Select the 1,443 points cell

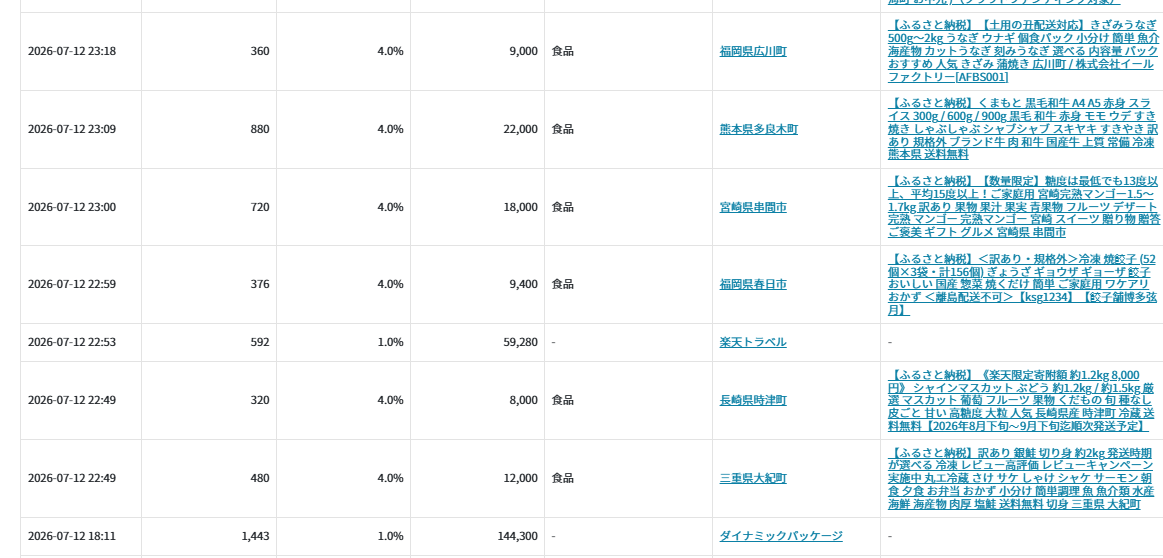(x=209, y=536)
